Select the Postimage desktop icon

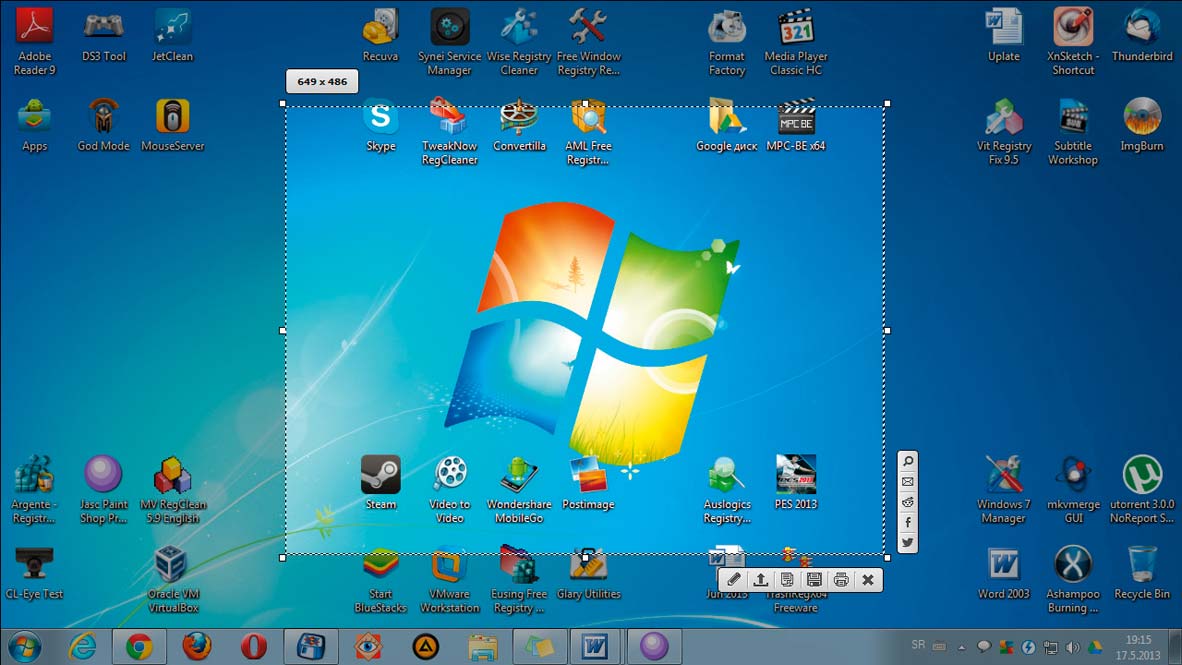[x=588, y=483]
